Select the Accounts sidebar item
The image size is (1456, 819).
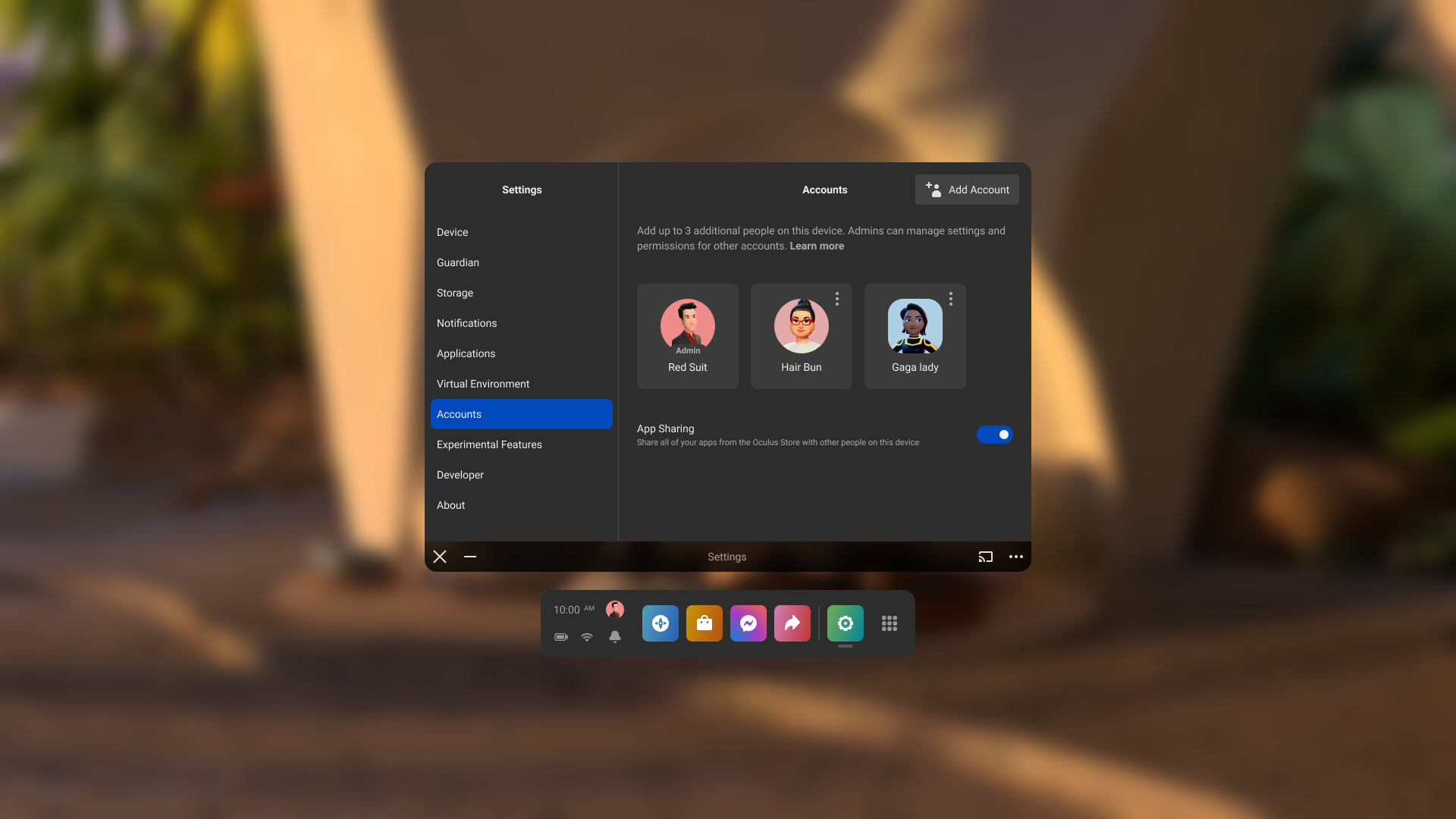click(x=522, y=414)
